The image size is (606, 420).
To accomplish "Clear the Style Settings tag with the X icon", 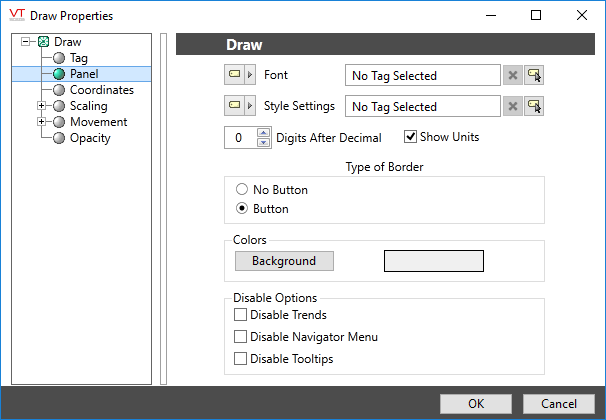I will click(512, 106).
